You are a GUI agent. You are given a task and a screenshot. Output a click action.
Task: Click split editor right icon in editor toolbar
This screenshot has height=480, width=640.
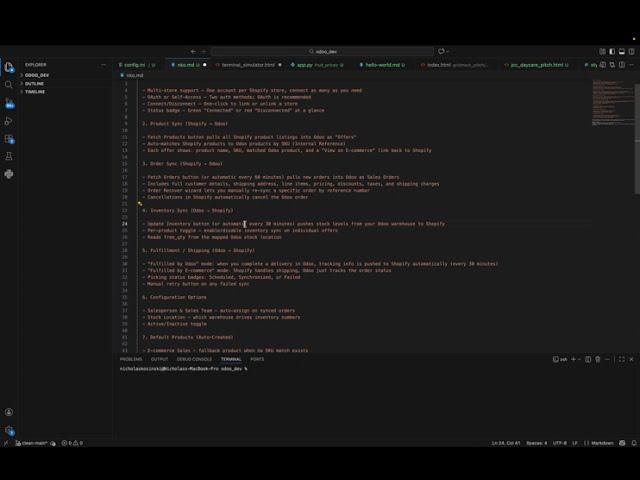click(622, 64)
